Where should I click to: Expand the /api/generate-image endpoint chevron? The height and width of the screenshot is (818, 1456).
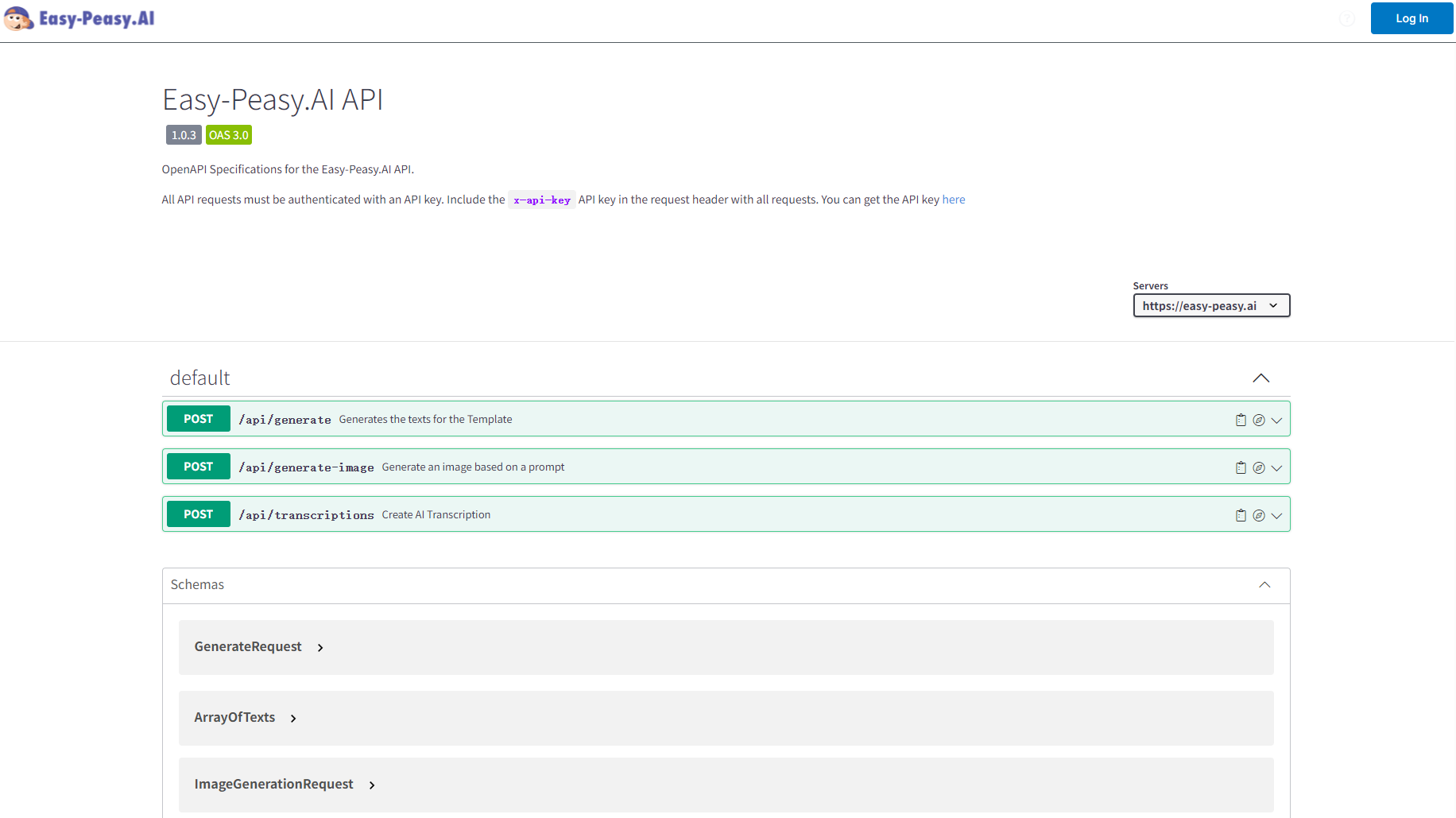1277,468
